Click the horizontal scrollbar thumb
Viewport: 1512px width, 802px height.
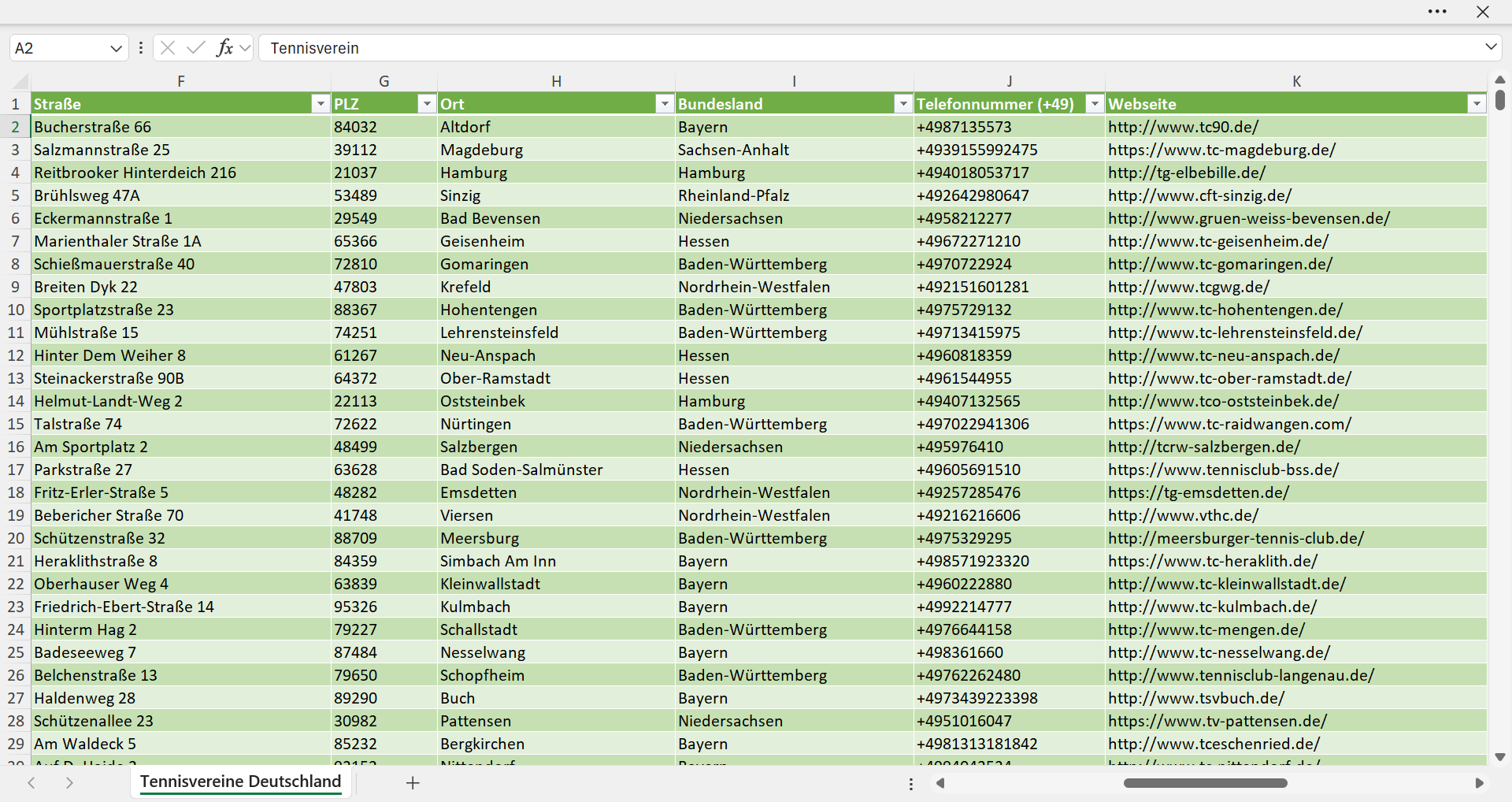[x=1205, y=783]
